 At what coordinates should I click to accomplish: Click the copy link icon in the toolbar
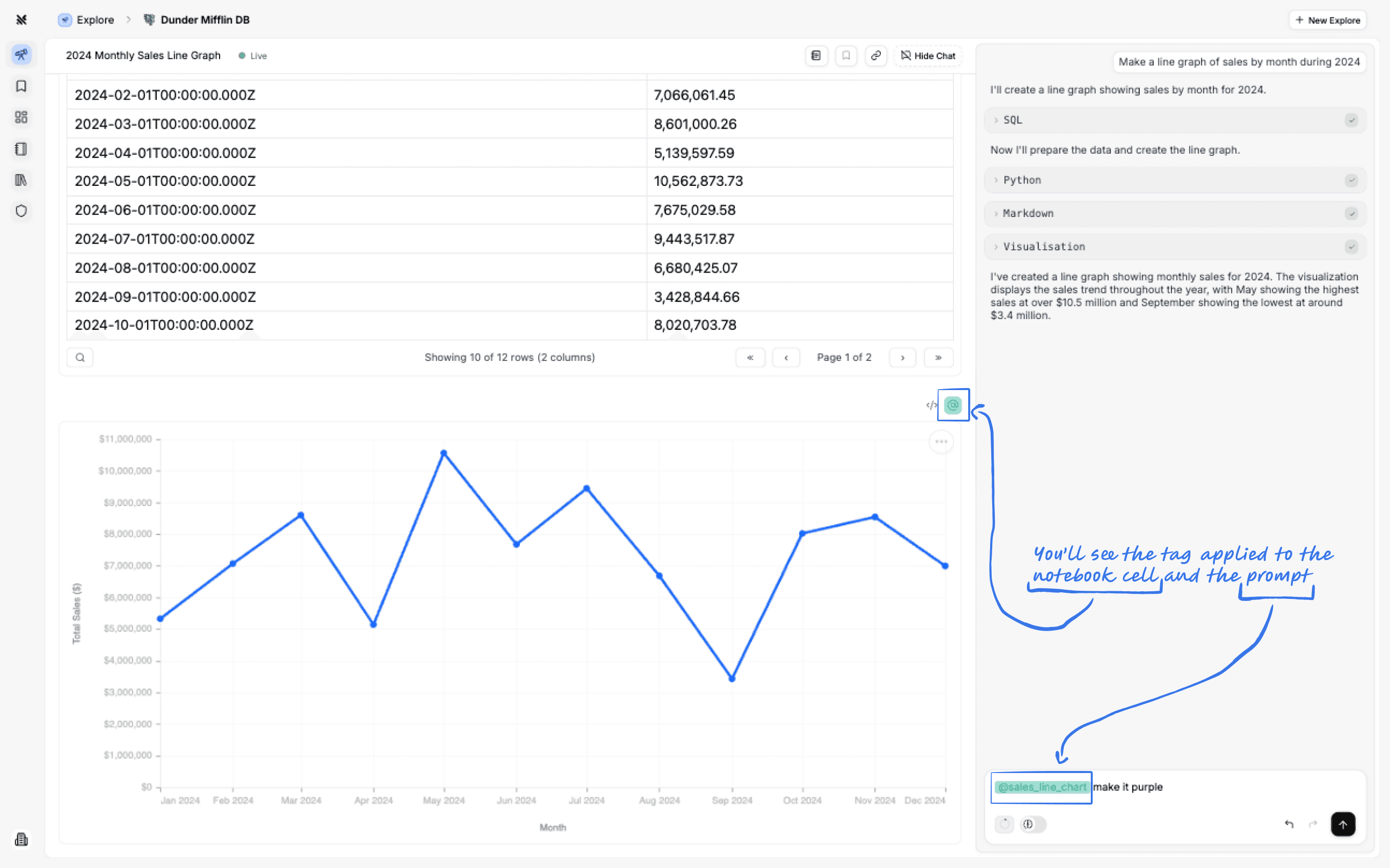pyautogui.click(x=876, y=56)
